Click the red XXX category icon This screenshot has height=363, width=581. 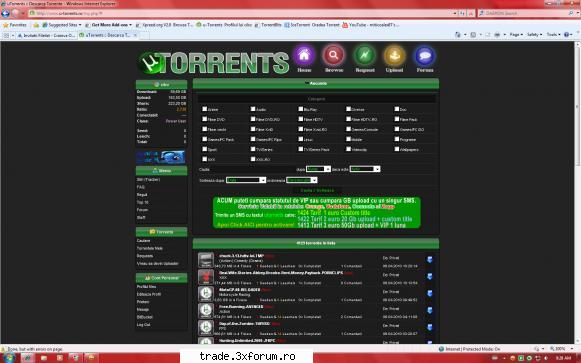coord(206,277)
